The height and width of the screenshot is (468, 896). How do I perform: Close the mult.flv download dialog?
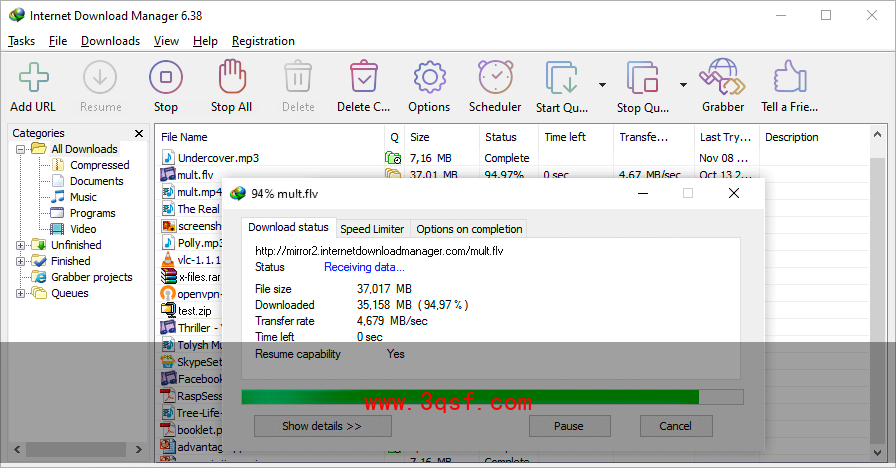pyautogui.click(x=734, y=194)
